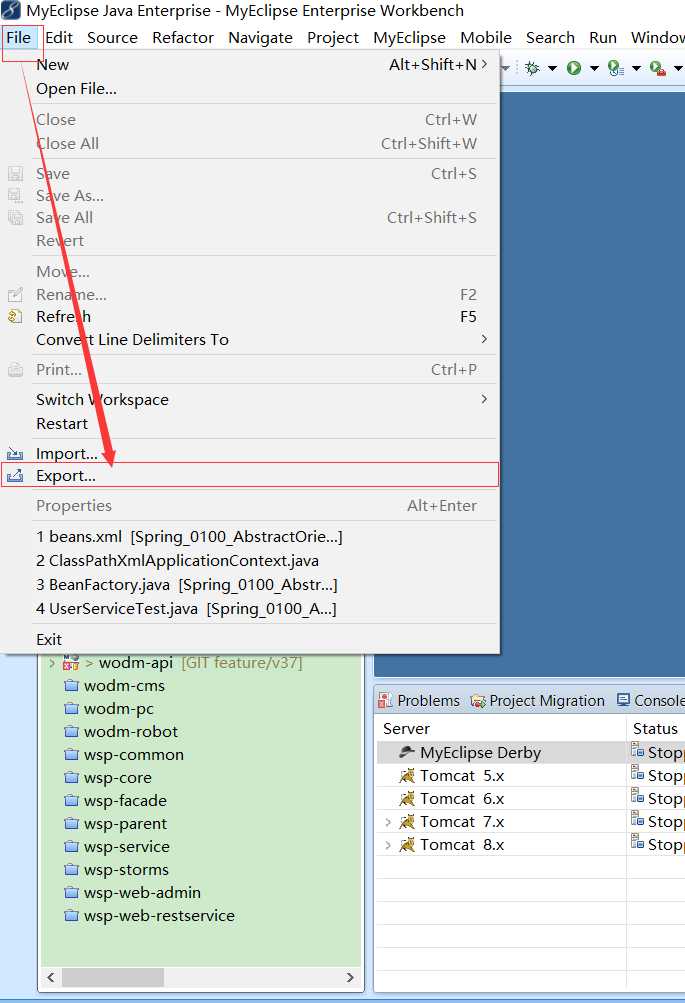Image resolution: width=685 pixels, height=1003 pixels.
Task: Open dropdown next to Run-last-launched icon
Action: point(636,68)
